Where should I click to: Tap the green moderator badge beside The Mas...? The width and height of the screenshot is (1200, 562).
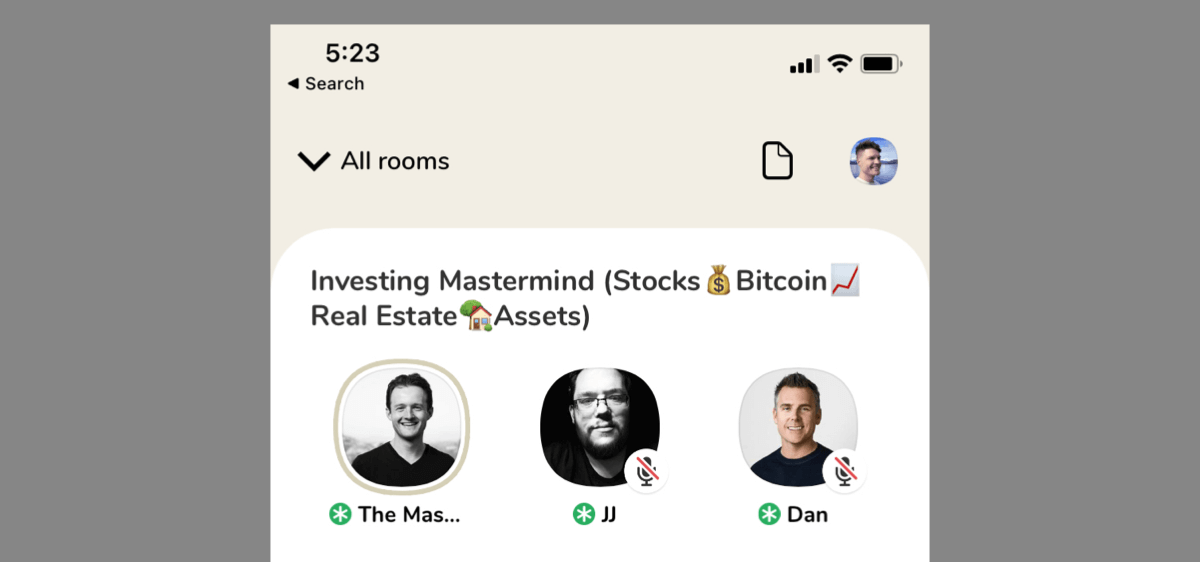pyautogui.click(x=340, y=515)
